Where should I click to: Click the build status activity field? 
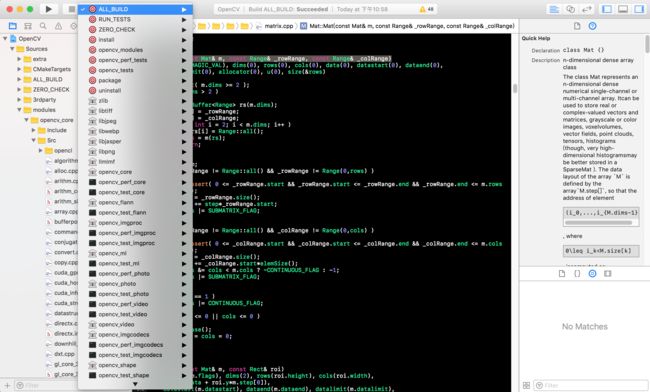point(325,9)
